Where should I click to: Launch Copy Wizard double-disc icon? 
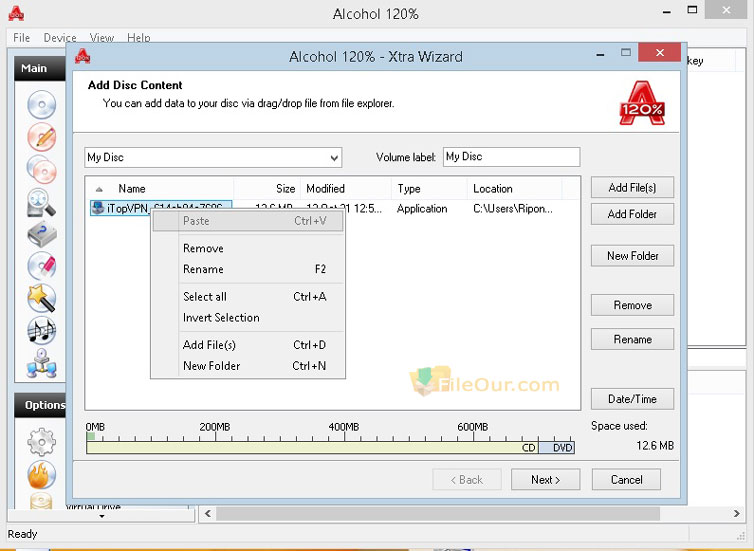tap(42, 170)
